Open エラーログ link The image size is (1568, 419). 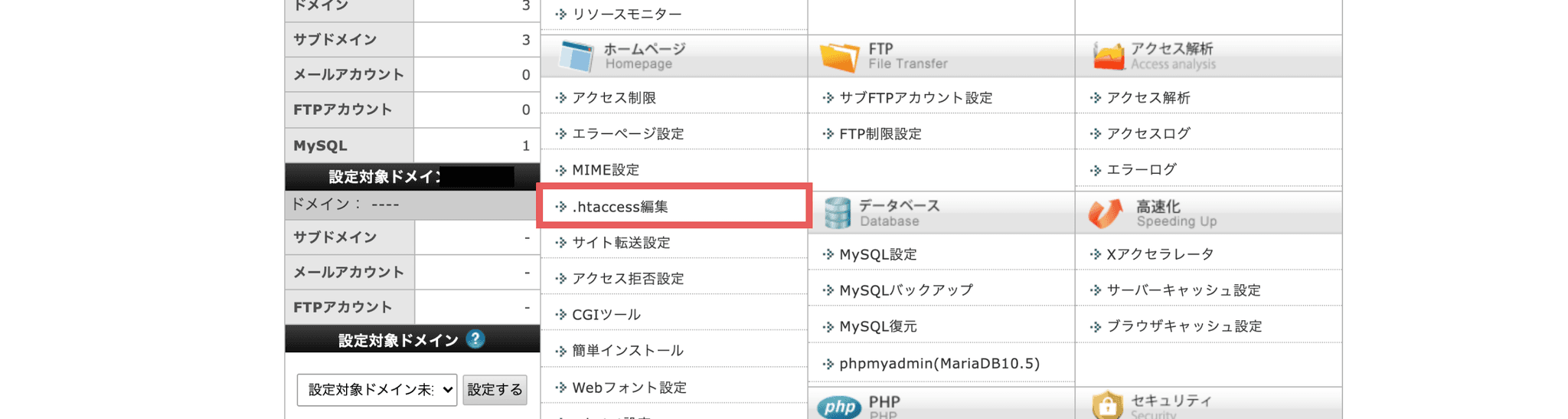click(x=1142, y=169)
